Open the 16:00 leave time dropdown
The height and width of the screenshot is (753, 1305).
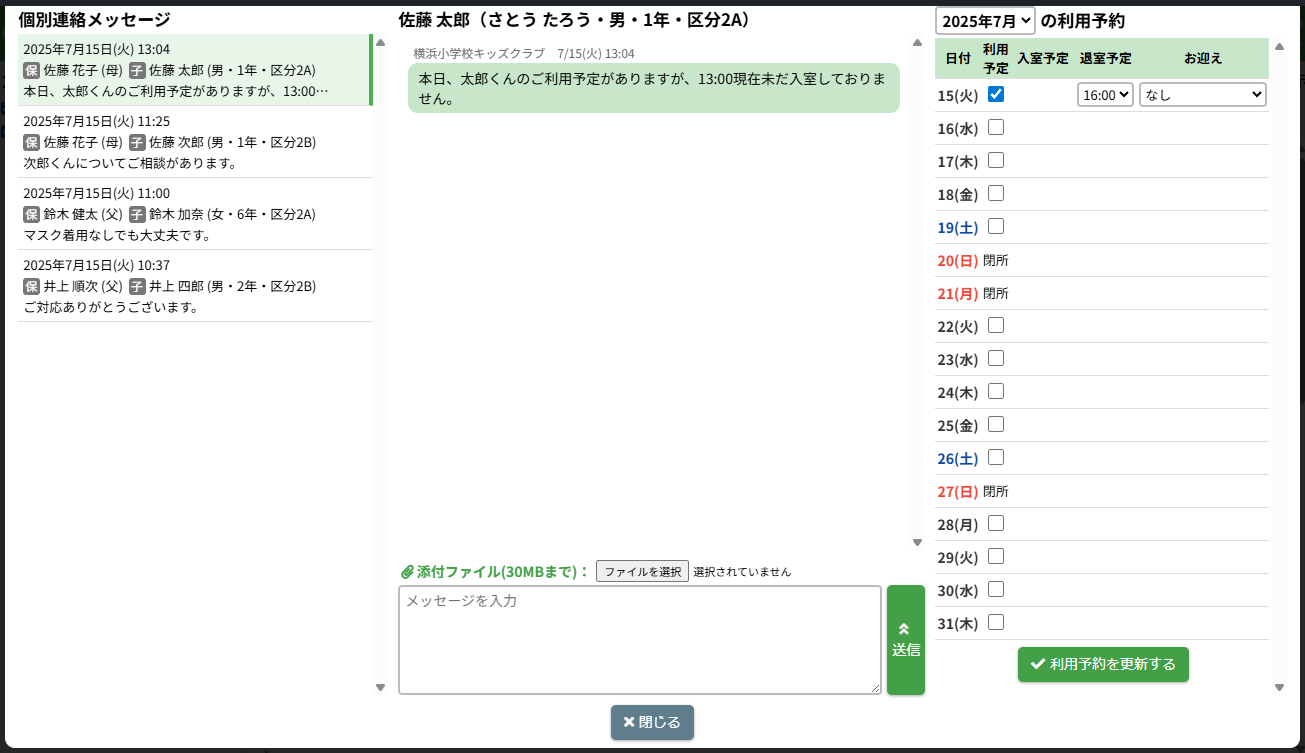(x=1105, y=94)
